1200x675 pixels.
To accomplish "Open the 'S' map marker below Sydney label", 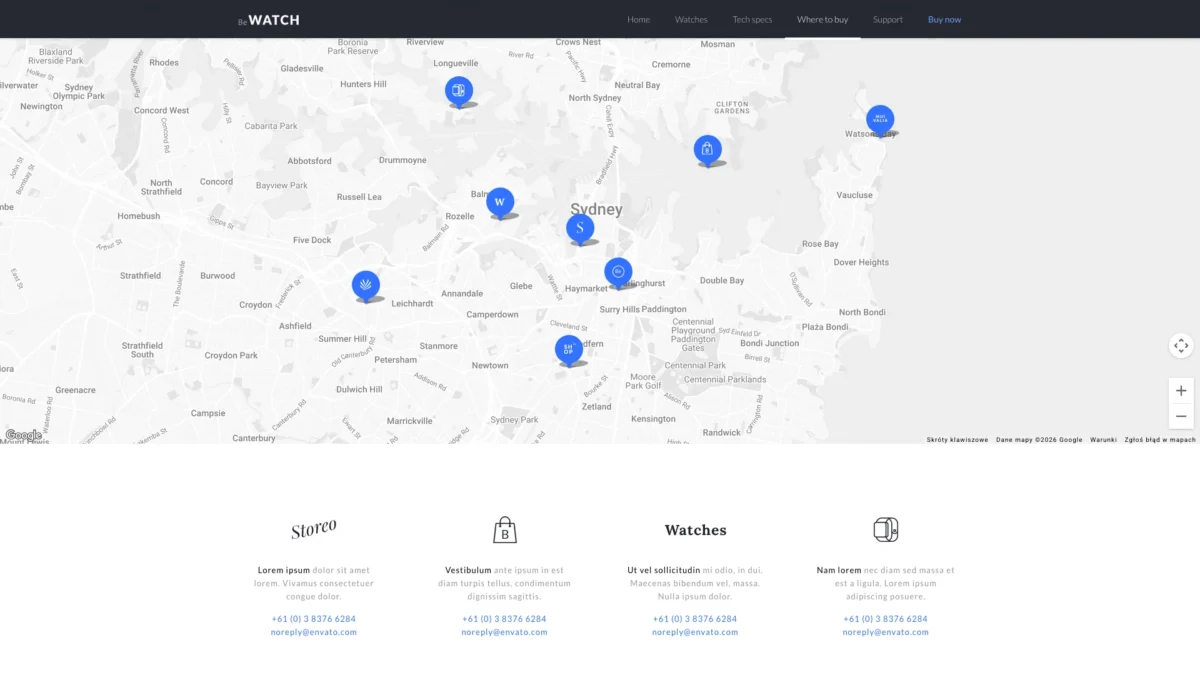I will [x=580, y=228].
